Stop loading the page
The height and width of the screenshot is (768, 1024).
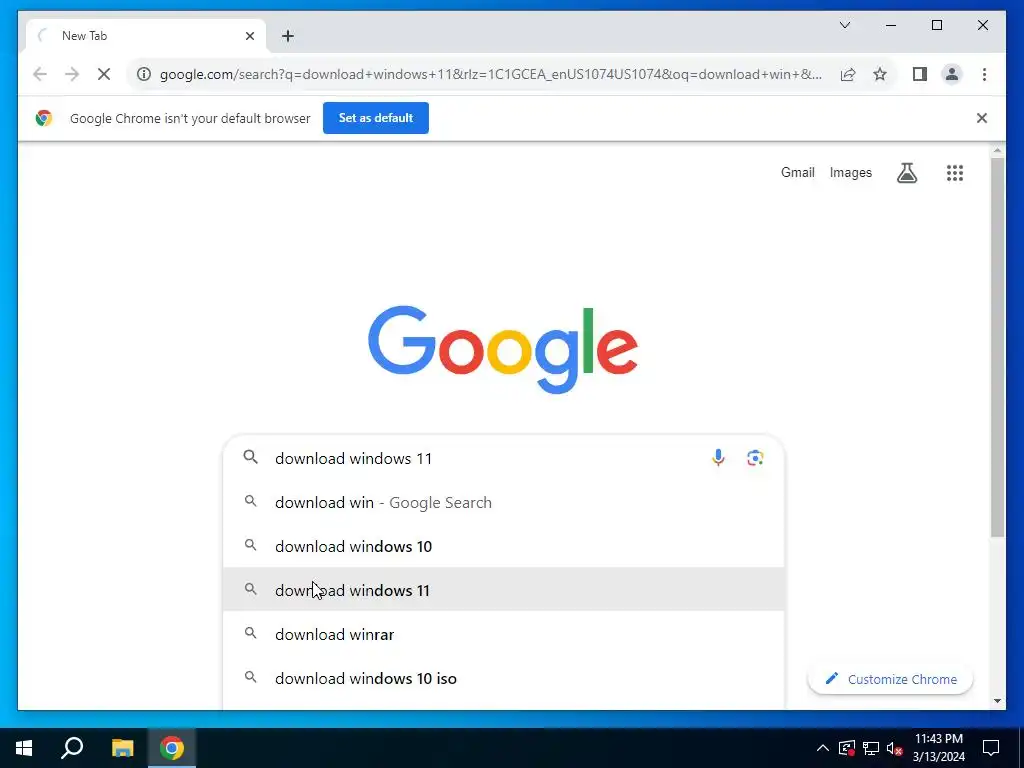click(x=104, y=74)
